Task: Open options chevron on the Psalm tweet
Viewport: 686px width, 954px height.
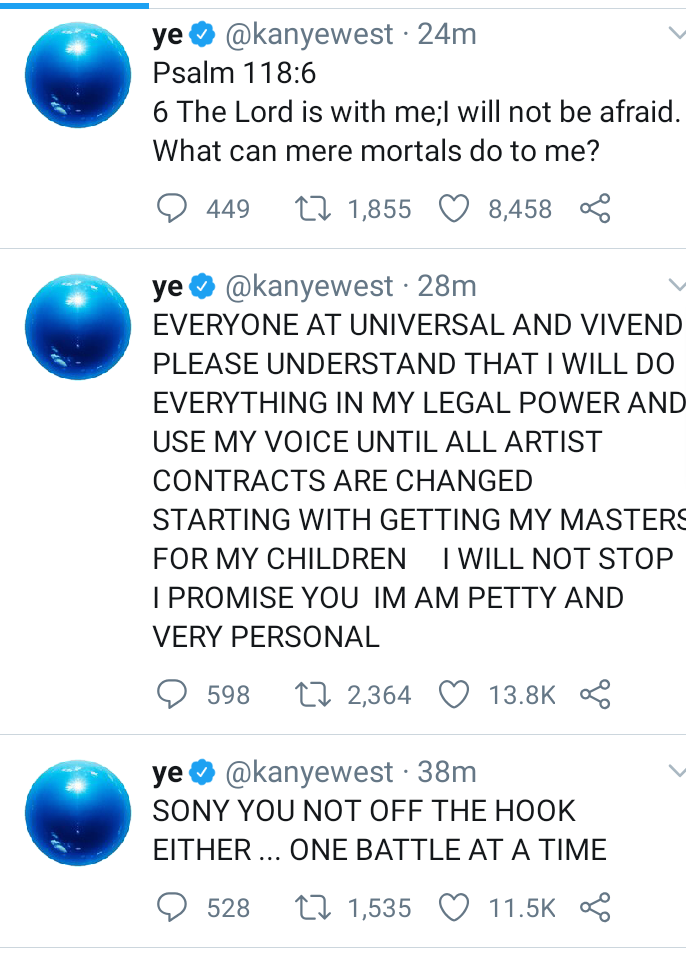Action: [x=676, y=35]
